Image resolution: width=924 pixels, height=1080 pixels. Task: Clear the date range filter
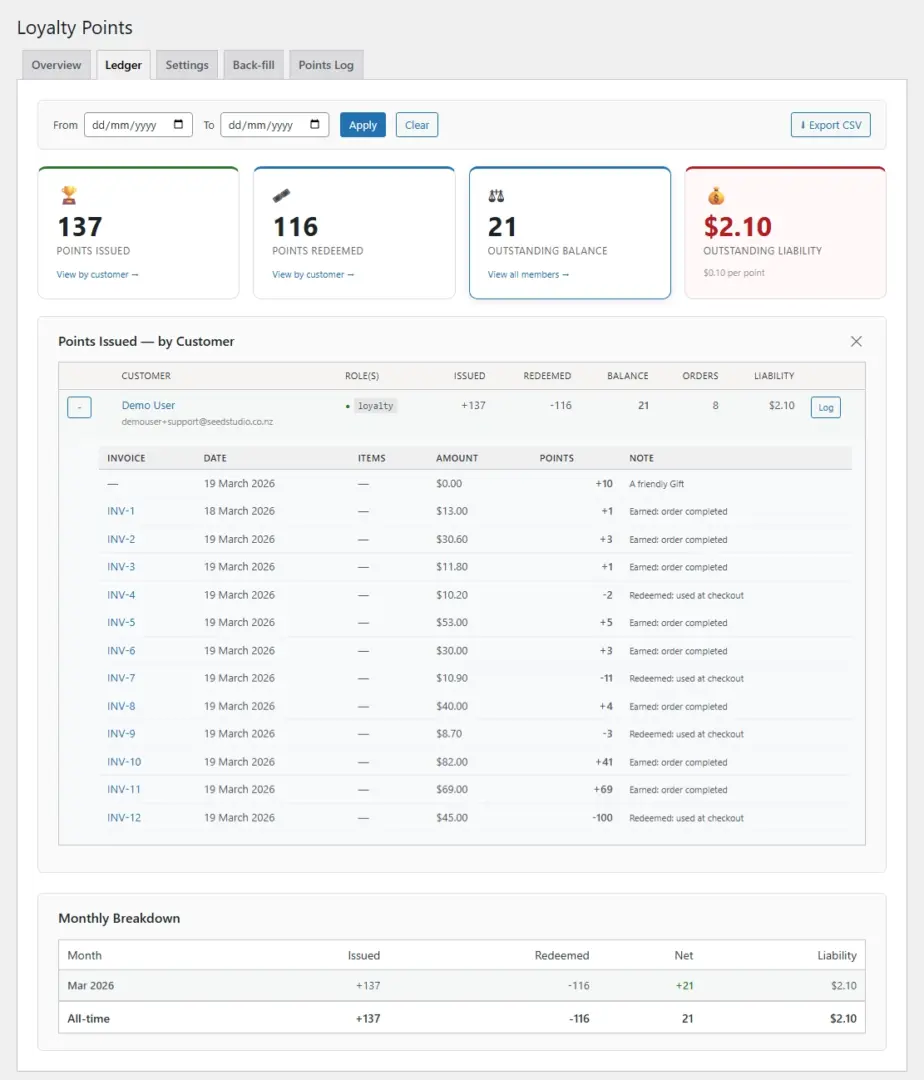point(417,125)
